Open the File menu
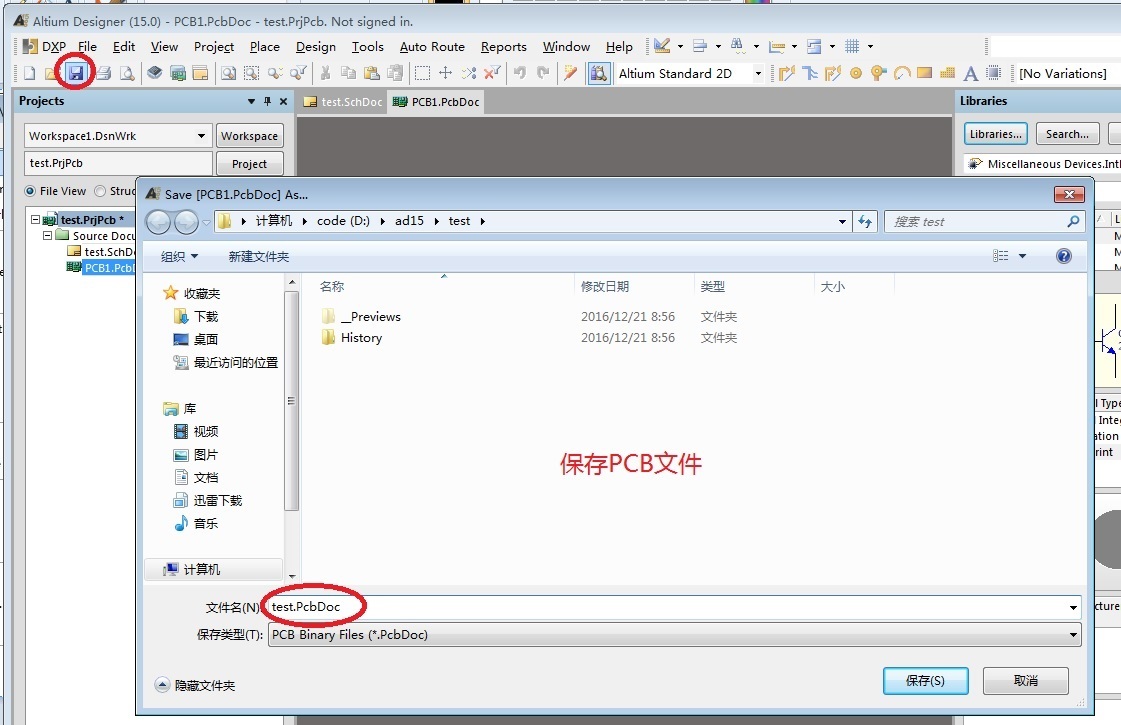The image size is (1121, 725). click(87, 46)
